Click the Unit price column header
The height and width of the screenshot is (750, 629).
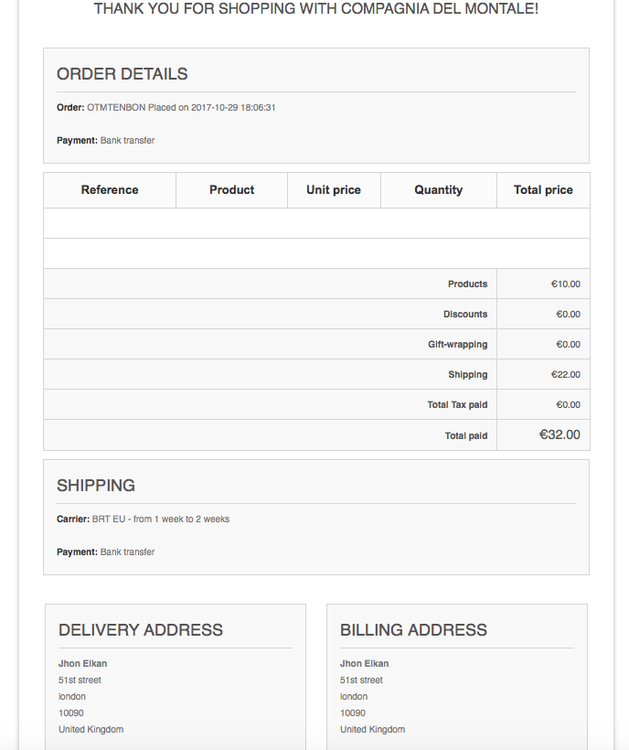[333, 190]
